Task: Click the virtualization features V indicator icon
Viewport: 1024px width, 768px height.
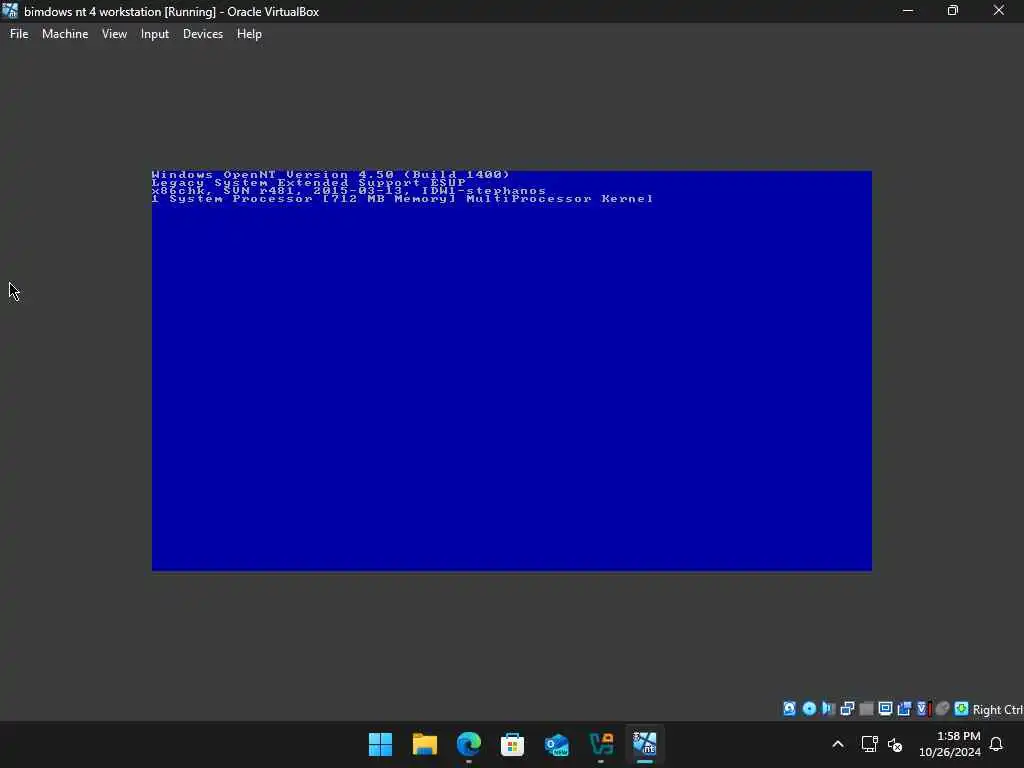Action: pyautogui.click(x=923, y=709)
